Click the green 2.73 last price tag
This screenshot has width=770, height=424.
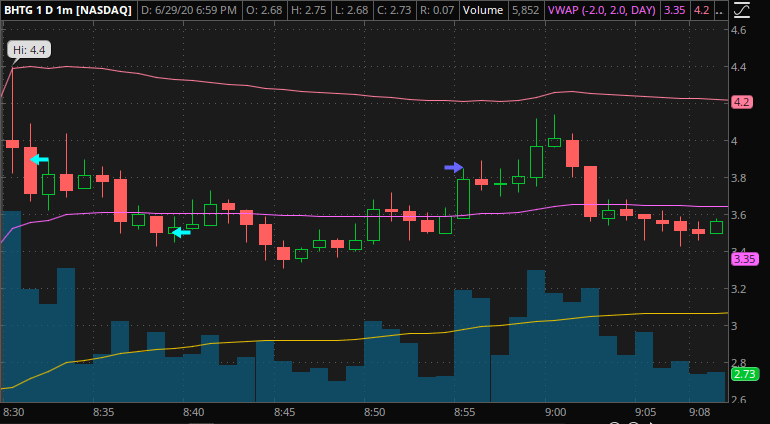point(744,374)
